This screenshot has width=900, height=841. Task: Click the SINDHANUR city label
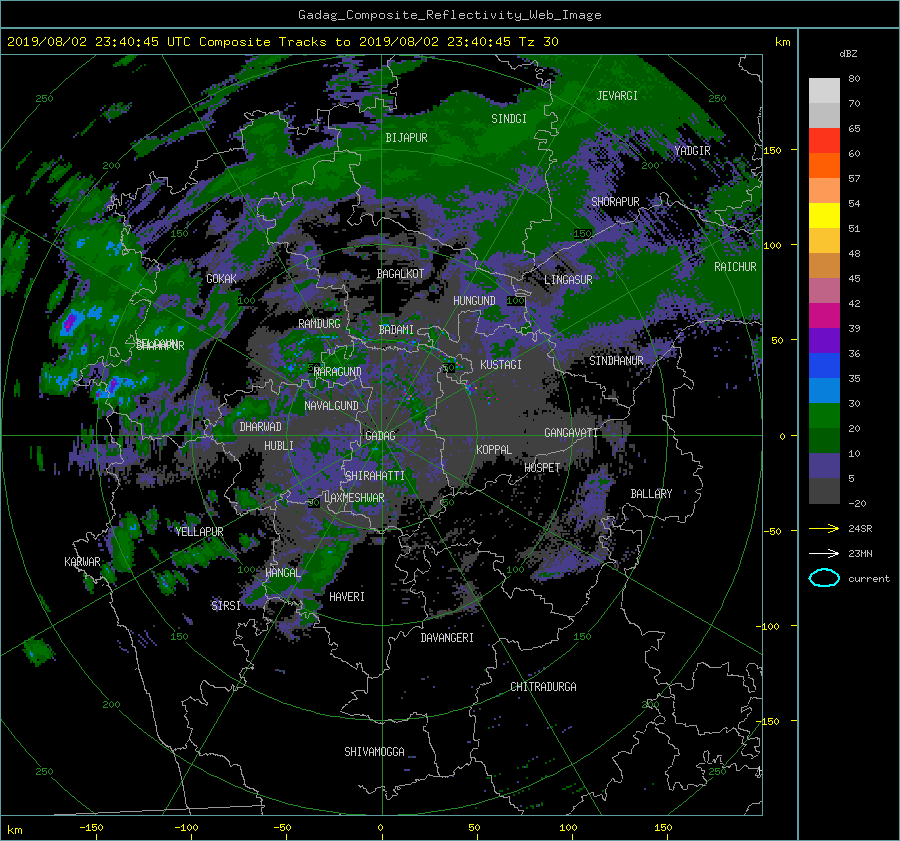616,361
